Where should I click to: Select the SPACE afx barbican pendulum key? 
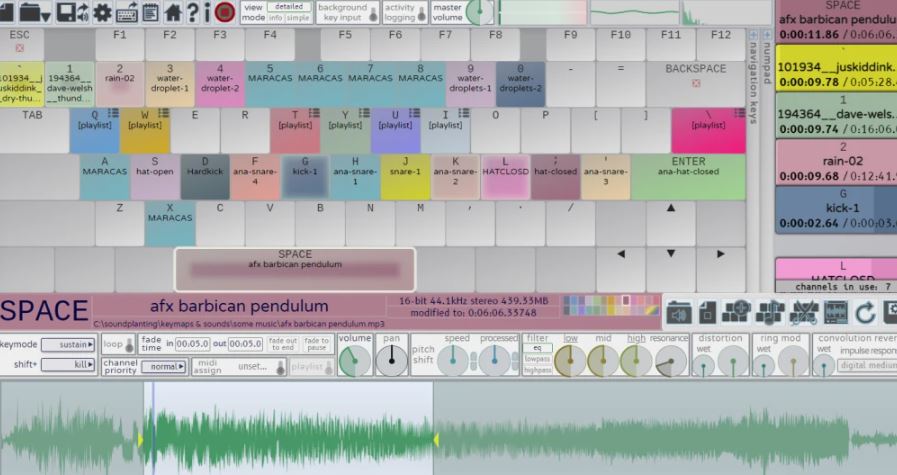[x=295, y=269]
